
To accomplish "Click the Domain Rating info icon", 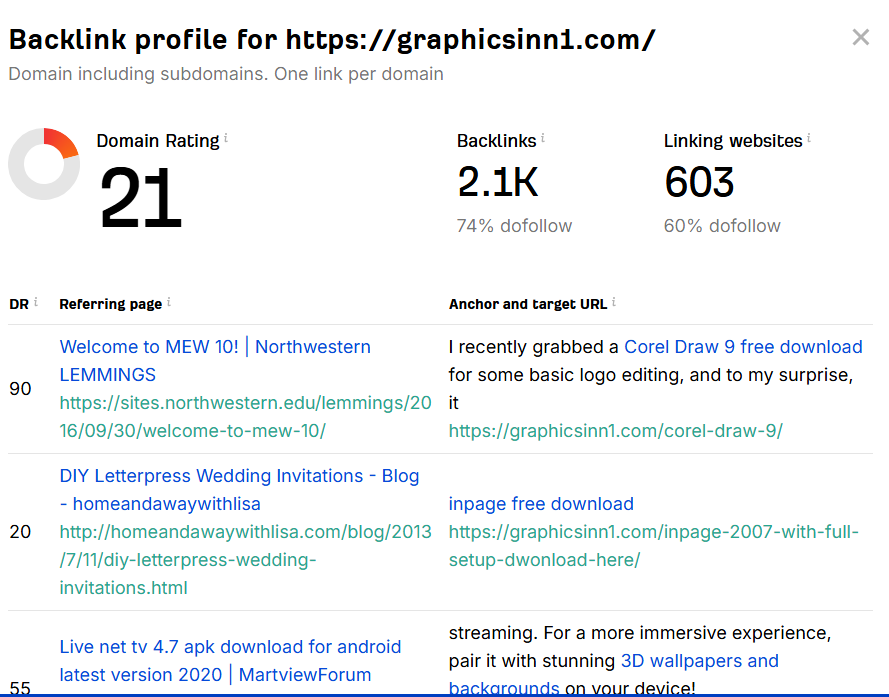I will pyautogui.click(x=226, y=137).
